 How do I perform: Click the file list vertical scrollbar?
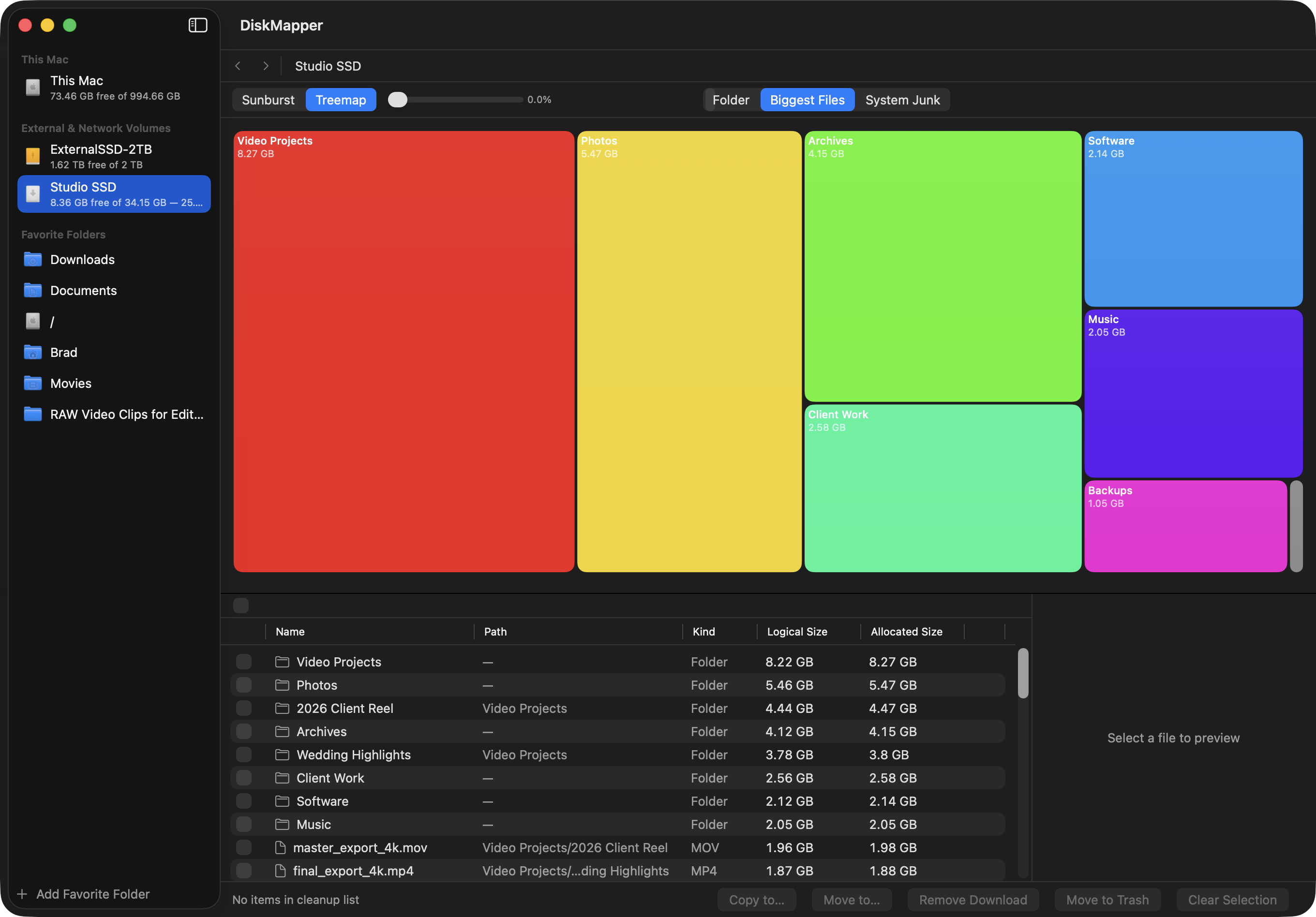point(1023,673)
